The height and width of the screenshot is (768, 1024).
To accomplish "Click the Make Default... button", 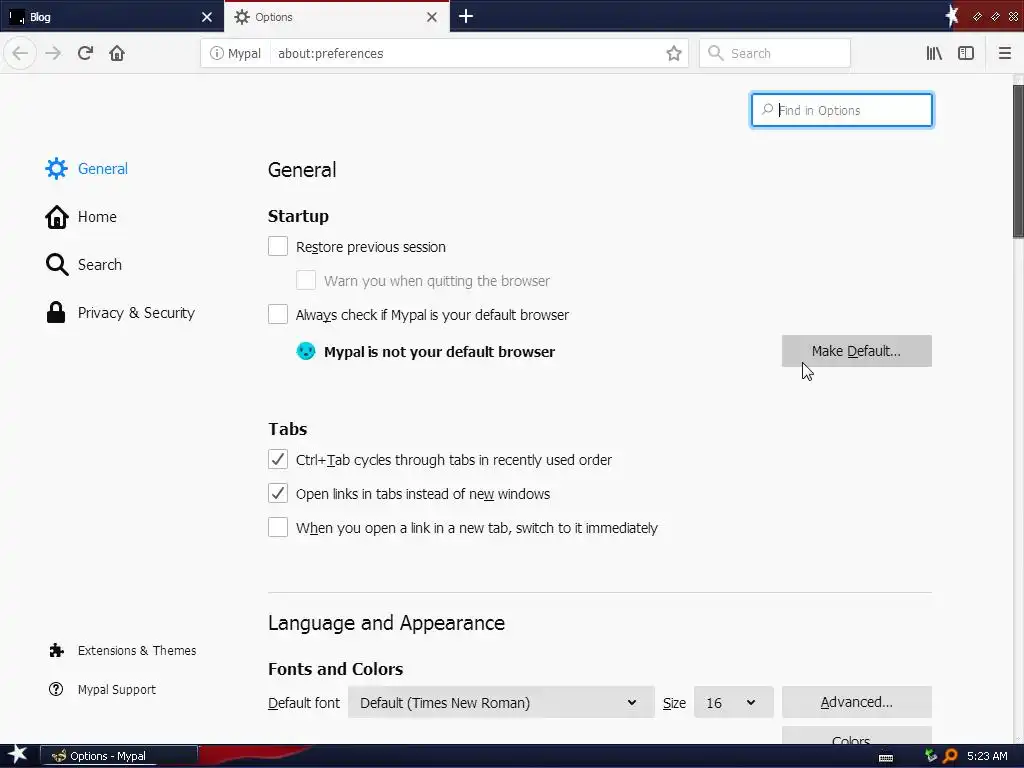I will point(856,351).
